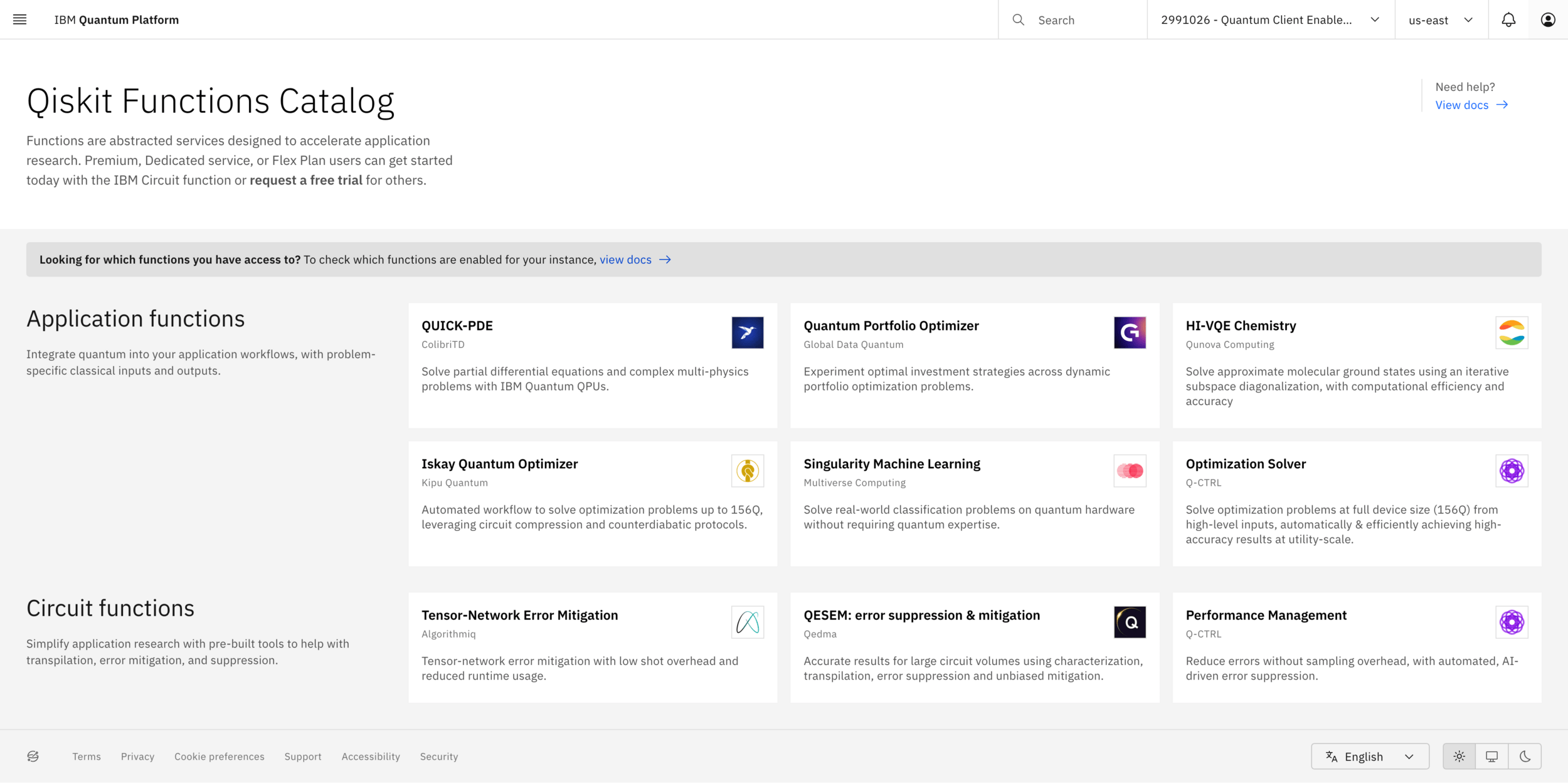
Task: Open Cookie preferences in footer
Action: (219, 756)
